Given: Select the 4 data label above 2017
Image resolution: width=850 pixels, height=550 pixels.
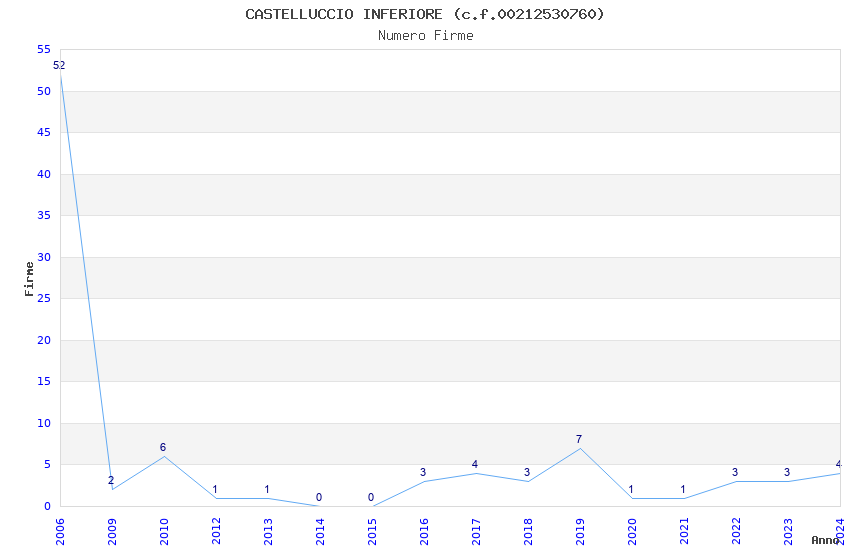Looking at the screenshot, I should [x=475, y=465].
